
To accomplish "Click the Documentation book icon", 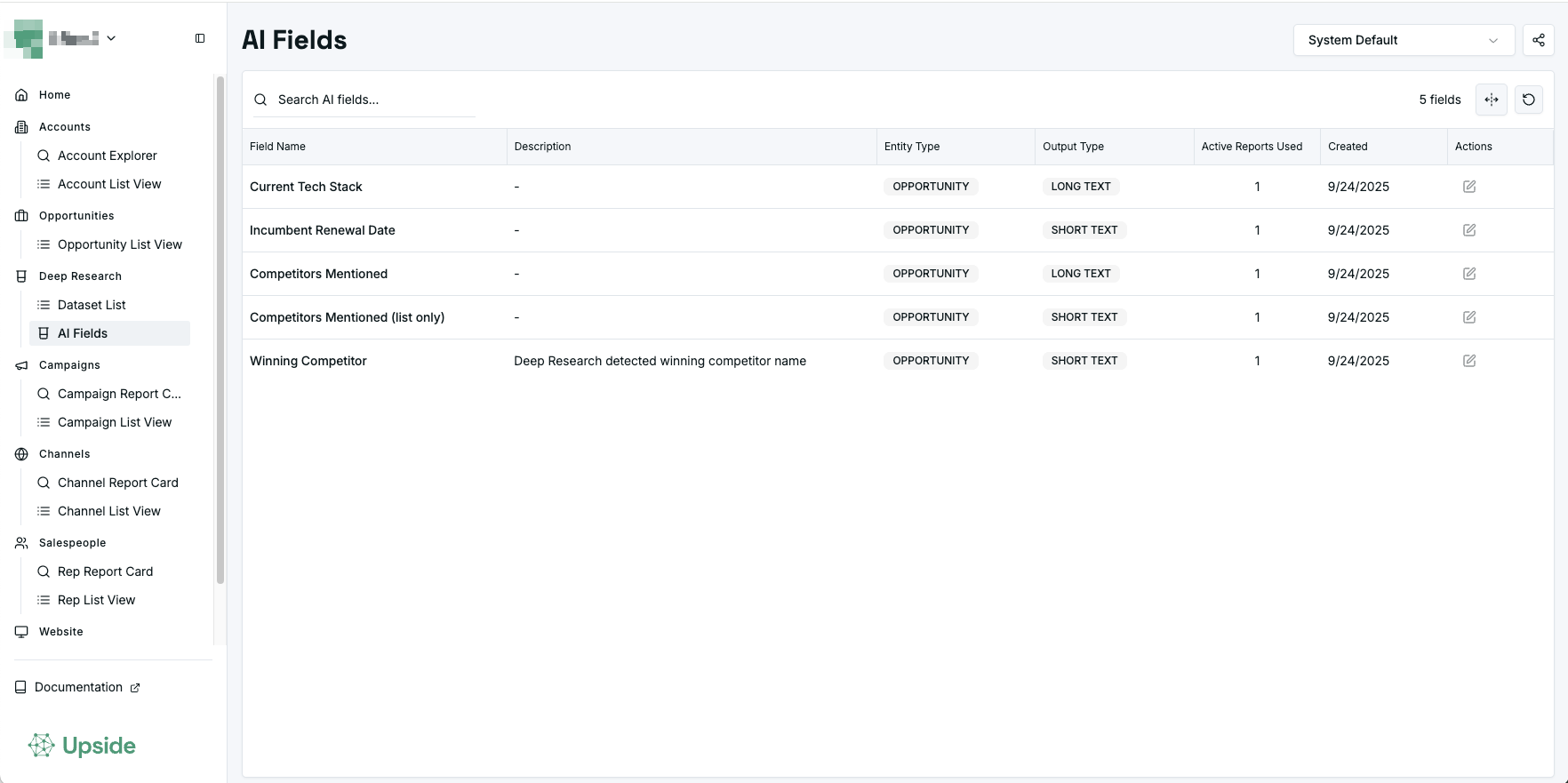I will pyautogui.click(x=20, y=687).
